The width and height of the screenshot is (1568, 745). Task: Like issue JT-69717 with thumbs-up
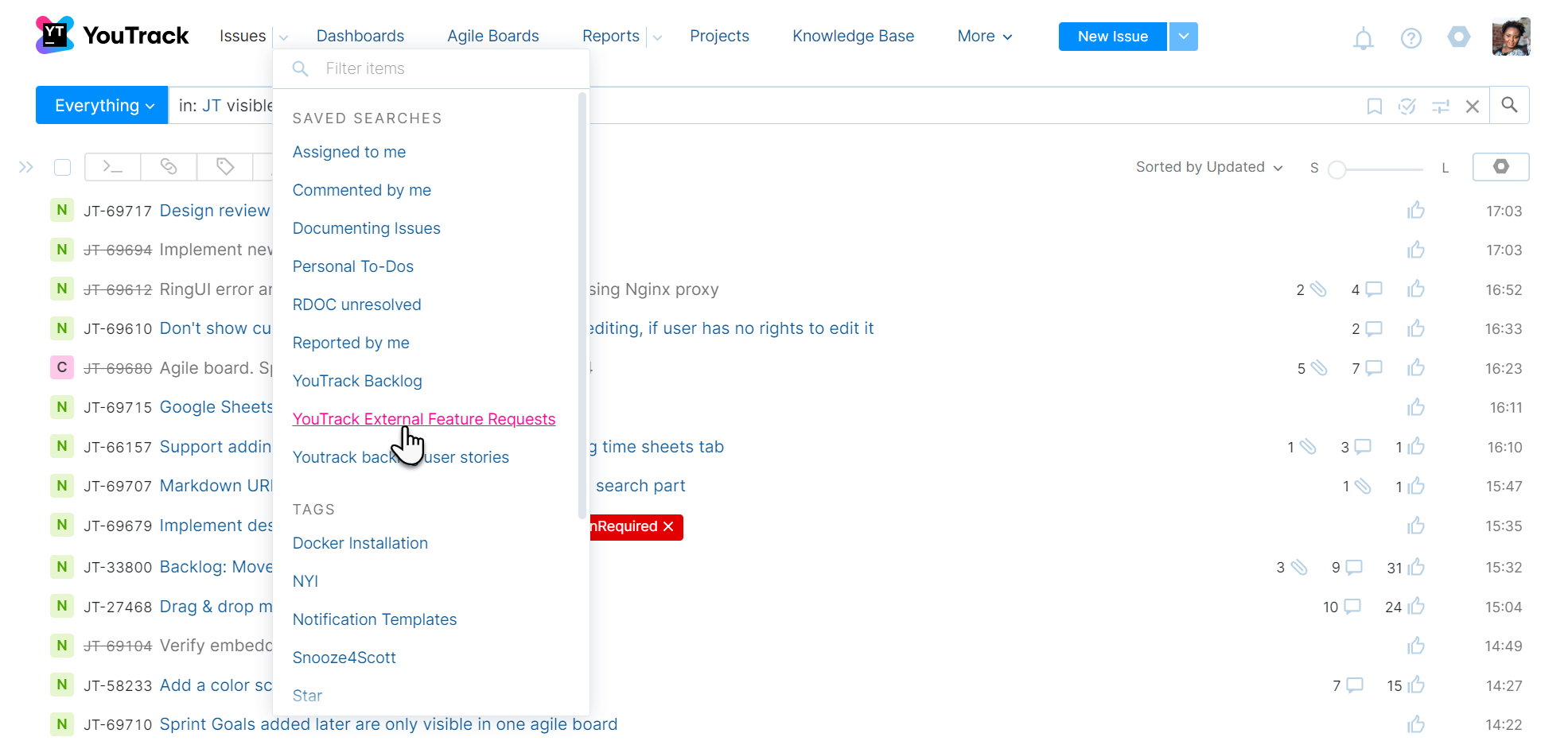[1416, 210]
